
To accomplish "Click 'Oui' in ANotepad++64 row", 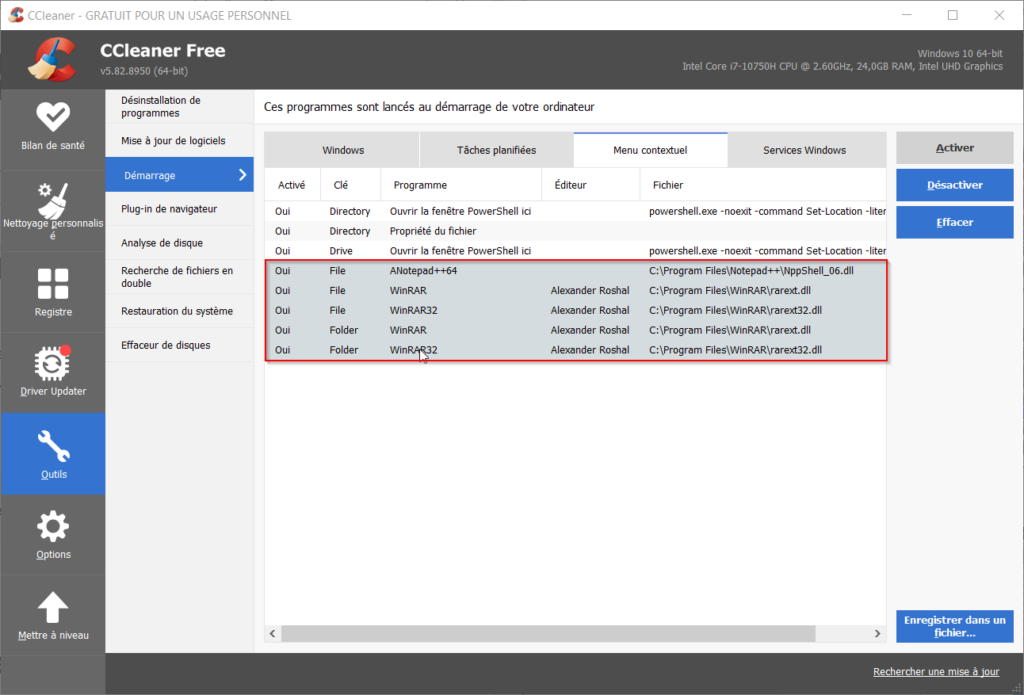I will tap(283, 270).
